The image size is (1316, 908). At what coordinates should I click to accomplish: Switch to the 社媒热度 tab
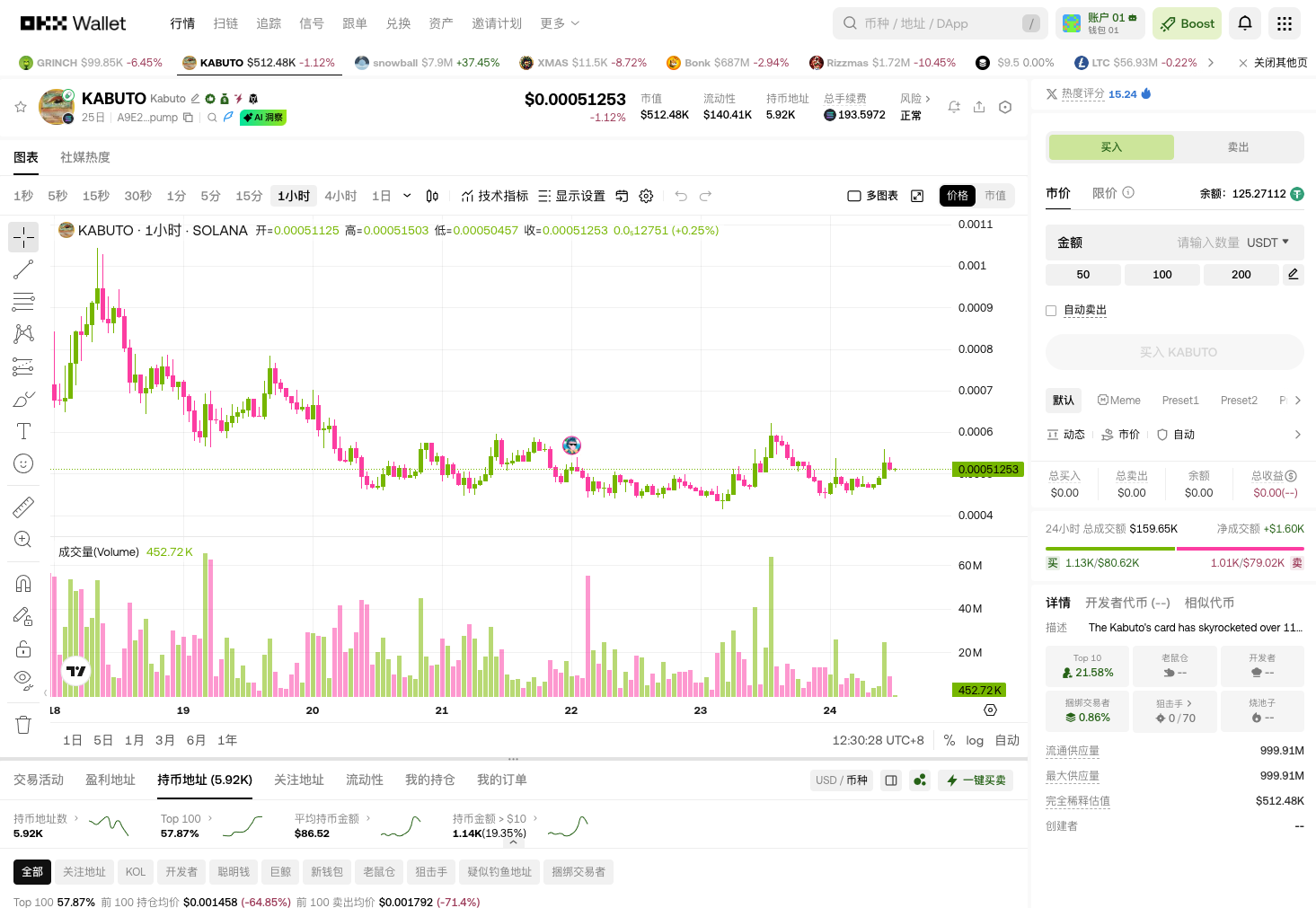click(84, 156)
